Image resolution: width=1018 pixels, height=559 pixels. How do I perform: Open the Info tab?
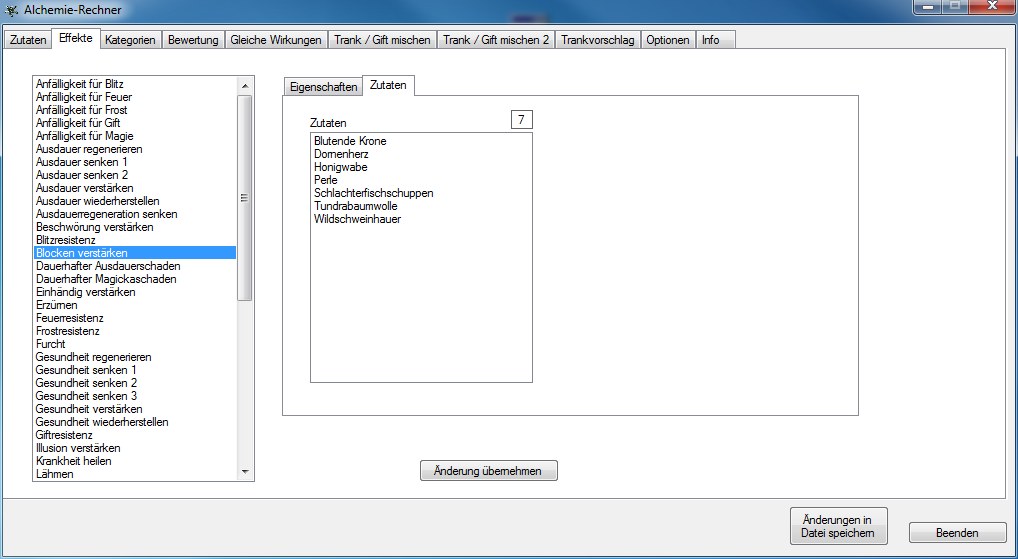[x=710, y=40]
